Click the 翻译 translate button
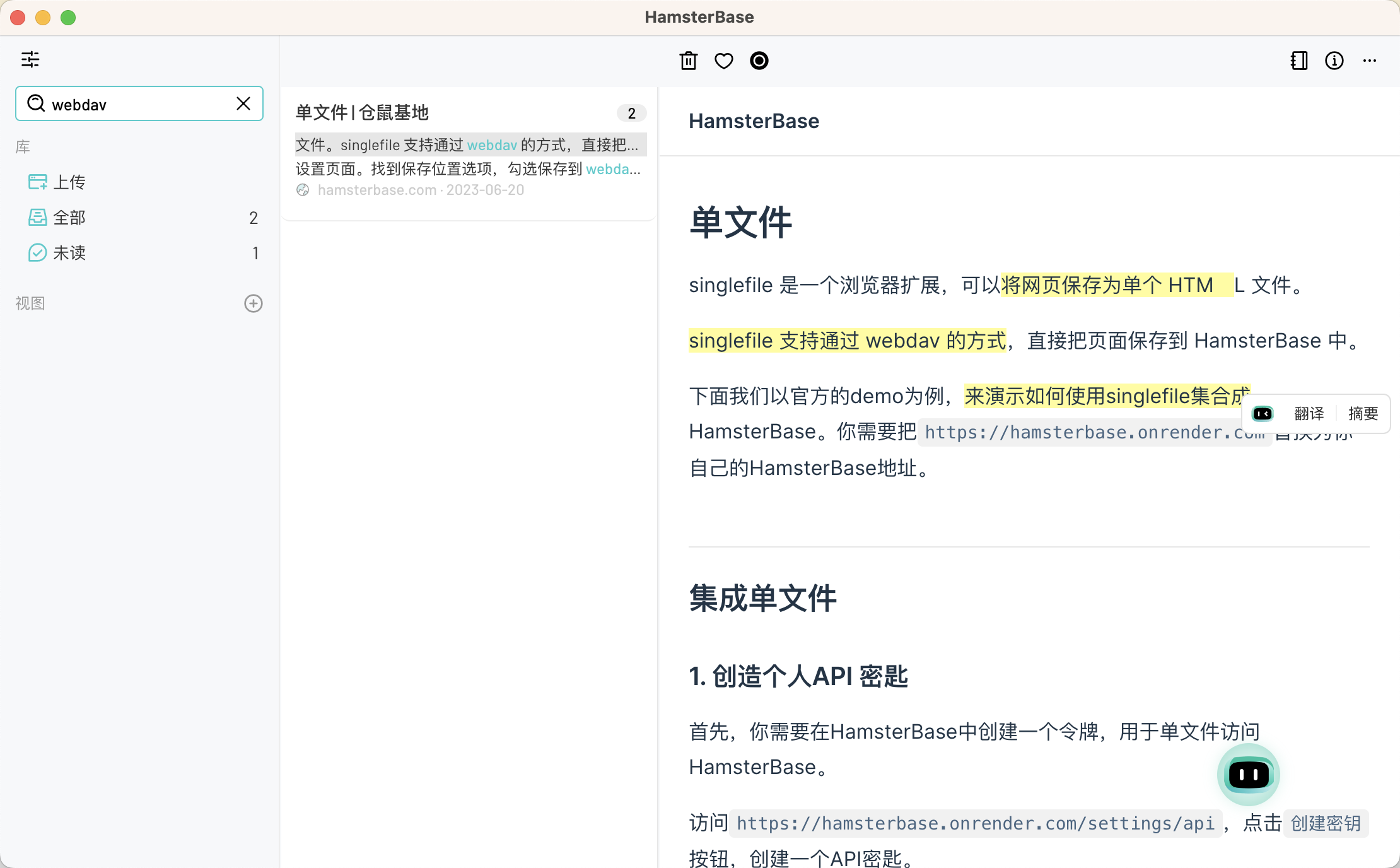 (x=1309, y=414)
